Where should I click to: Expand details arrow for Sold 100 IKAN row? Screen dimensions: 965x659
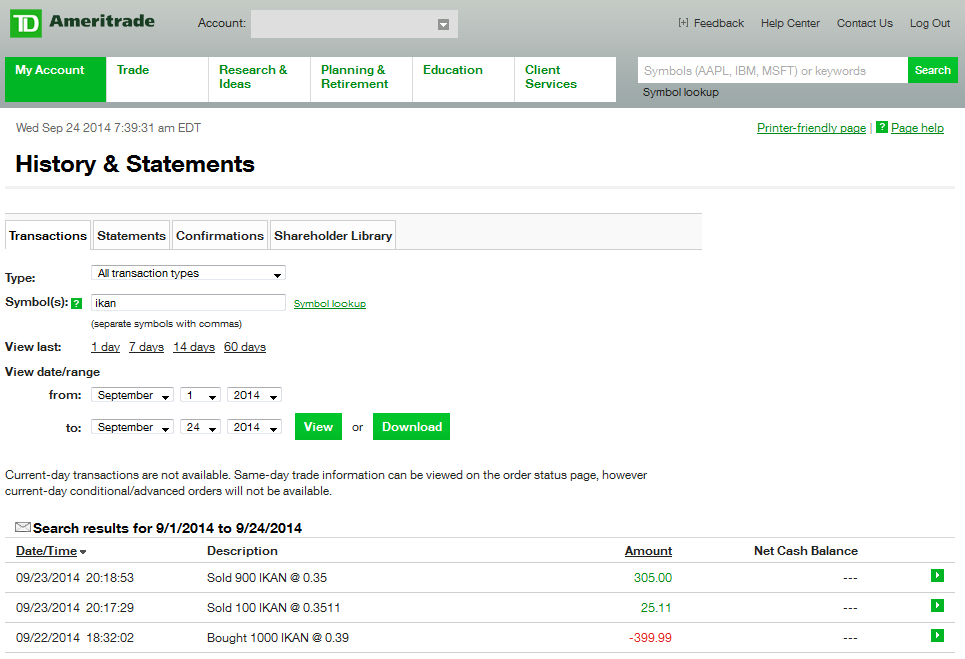pyautogui.click(x=937, y=605)
